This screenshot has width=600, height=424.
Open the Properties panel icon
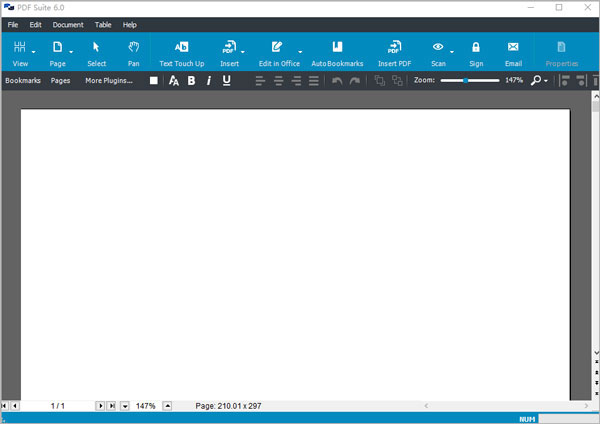pos(561,47)
